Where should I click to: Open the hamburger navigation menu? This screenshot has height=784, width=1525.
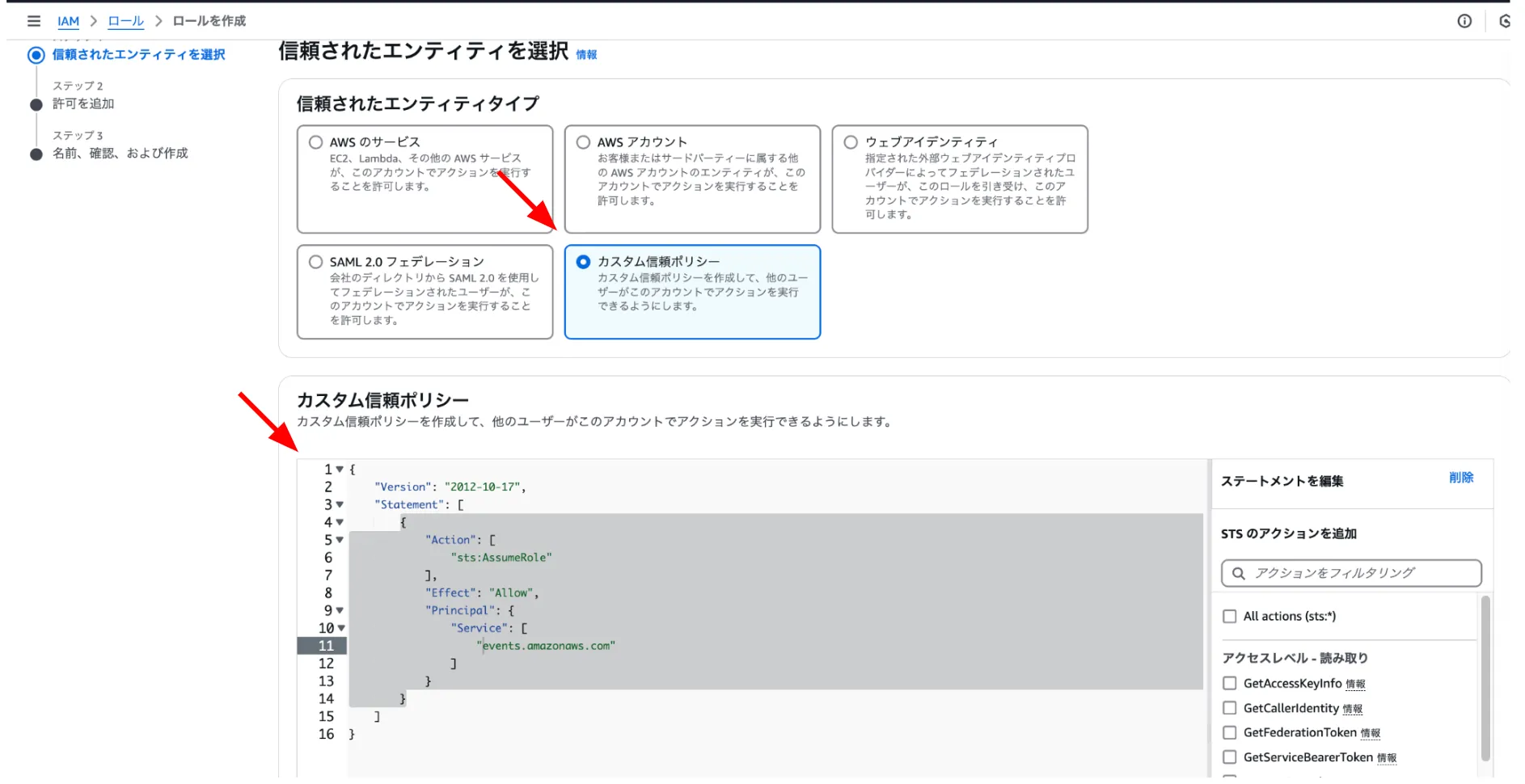pyautogui.click(x=34, y=21)
